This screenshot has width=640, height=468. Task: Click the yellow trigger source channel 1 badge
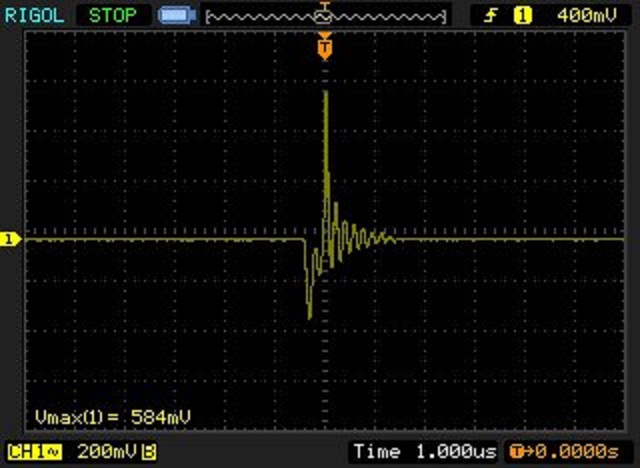point(522,16)
